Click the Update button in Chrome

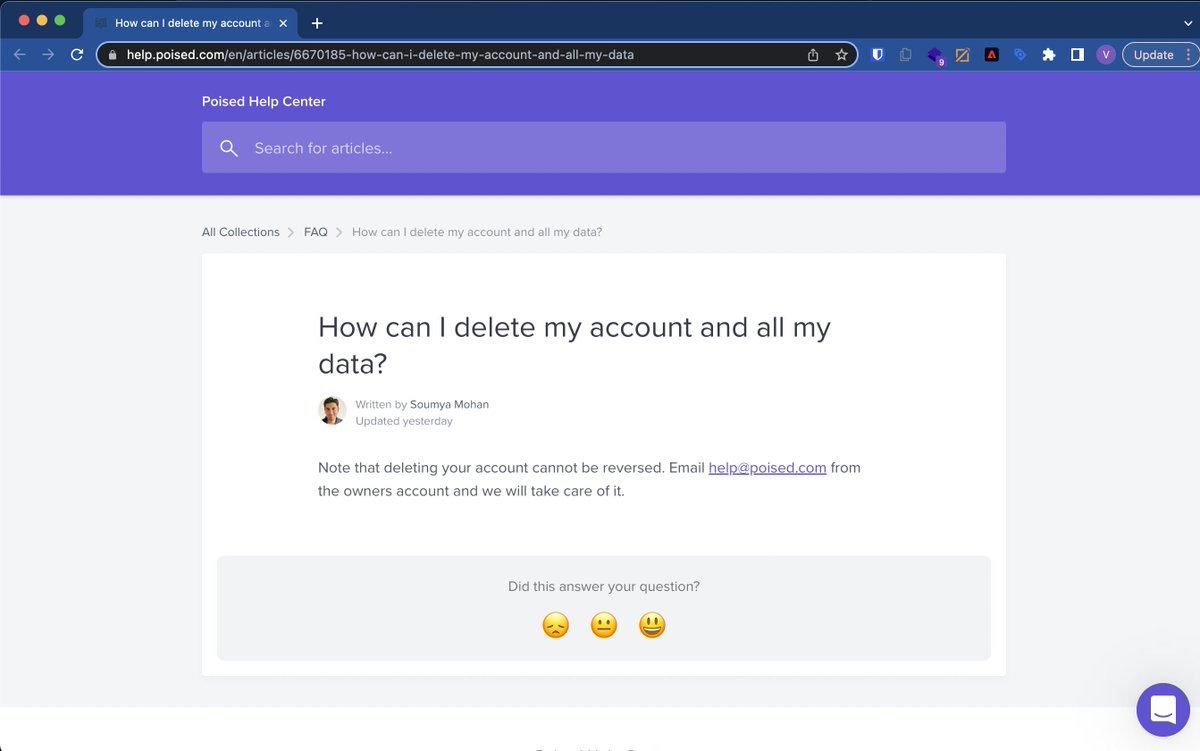(x=1153, y=55)
